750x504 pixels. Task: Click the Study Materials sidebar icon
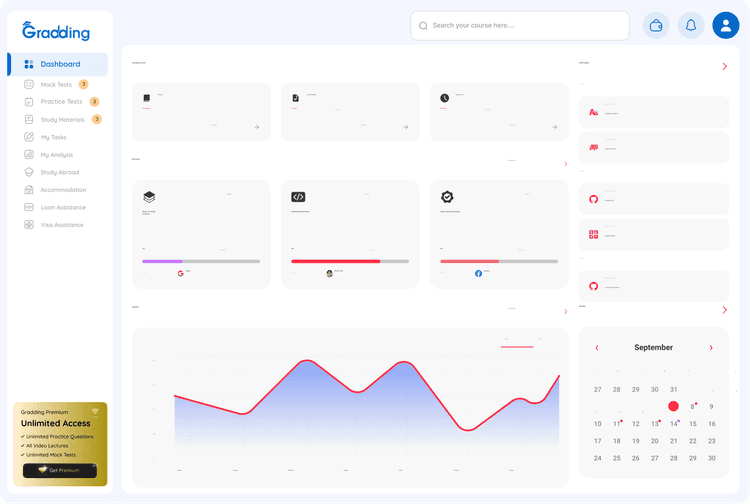click(29, 119)
